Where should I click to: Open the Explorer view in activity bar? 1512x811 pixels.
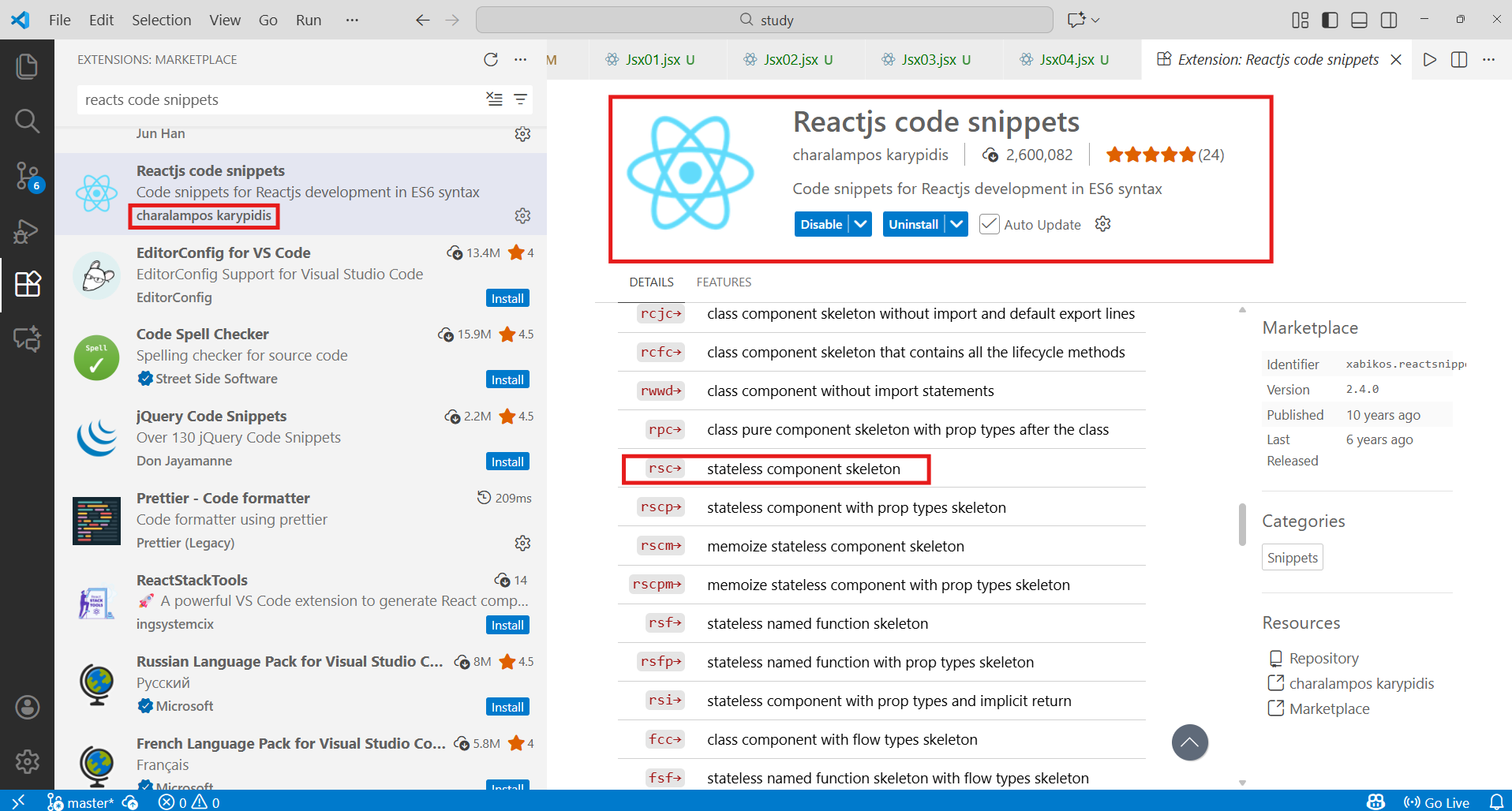tap(27, 66)
